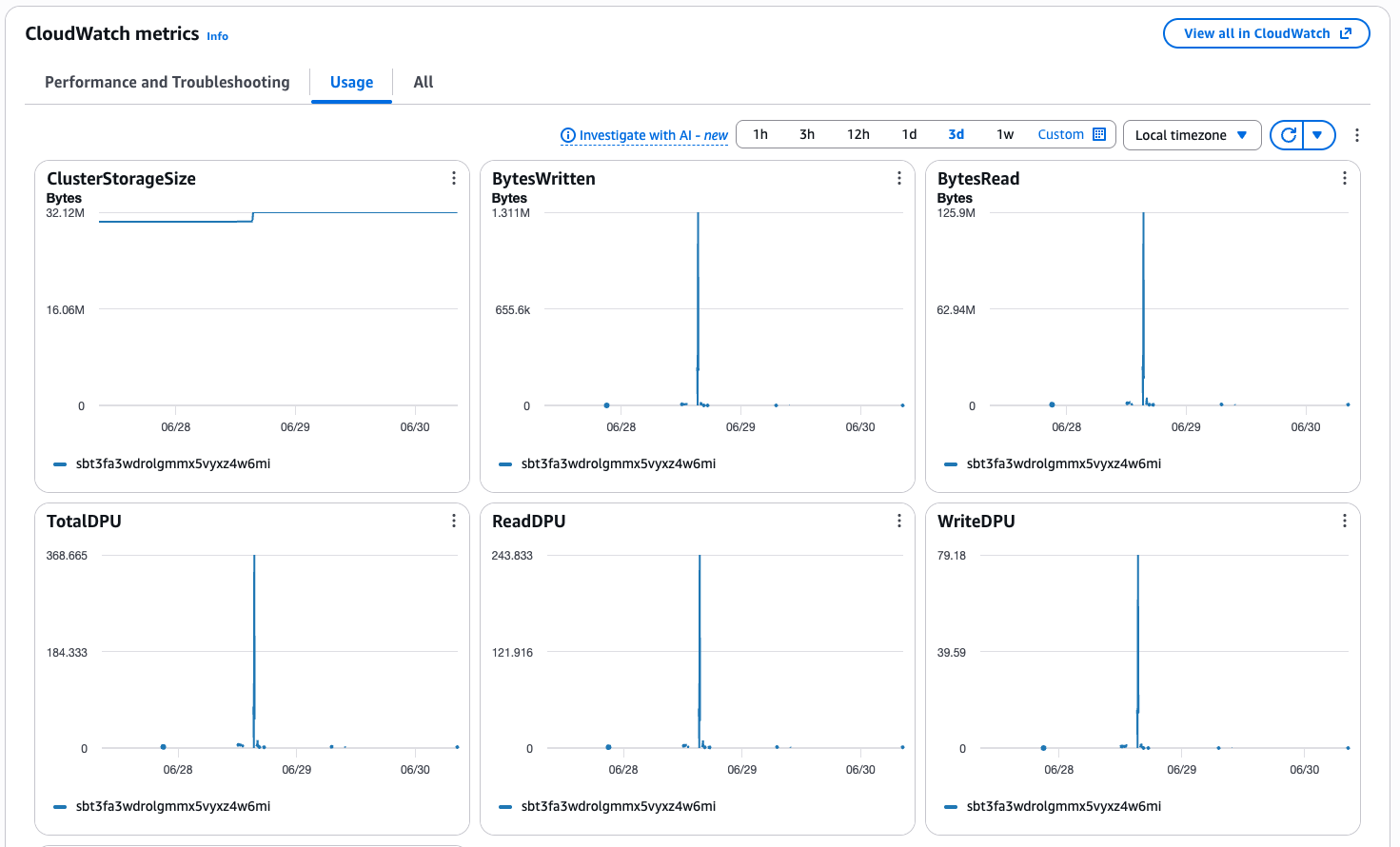Screen dimensions: 1400x847
Task: Expand the Local timezone dropdown
Action: coord(1193,135)
